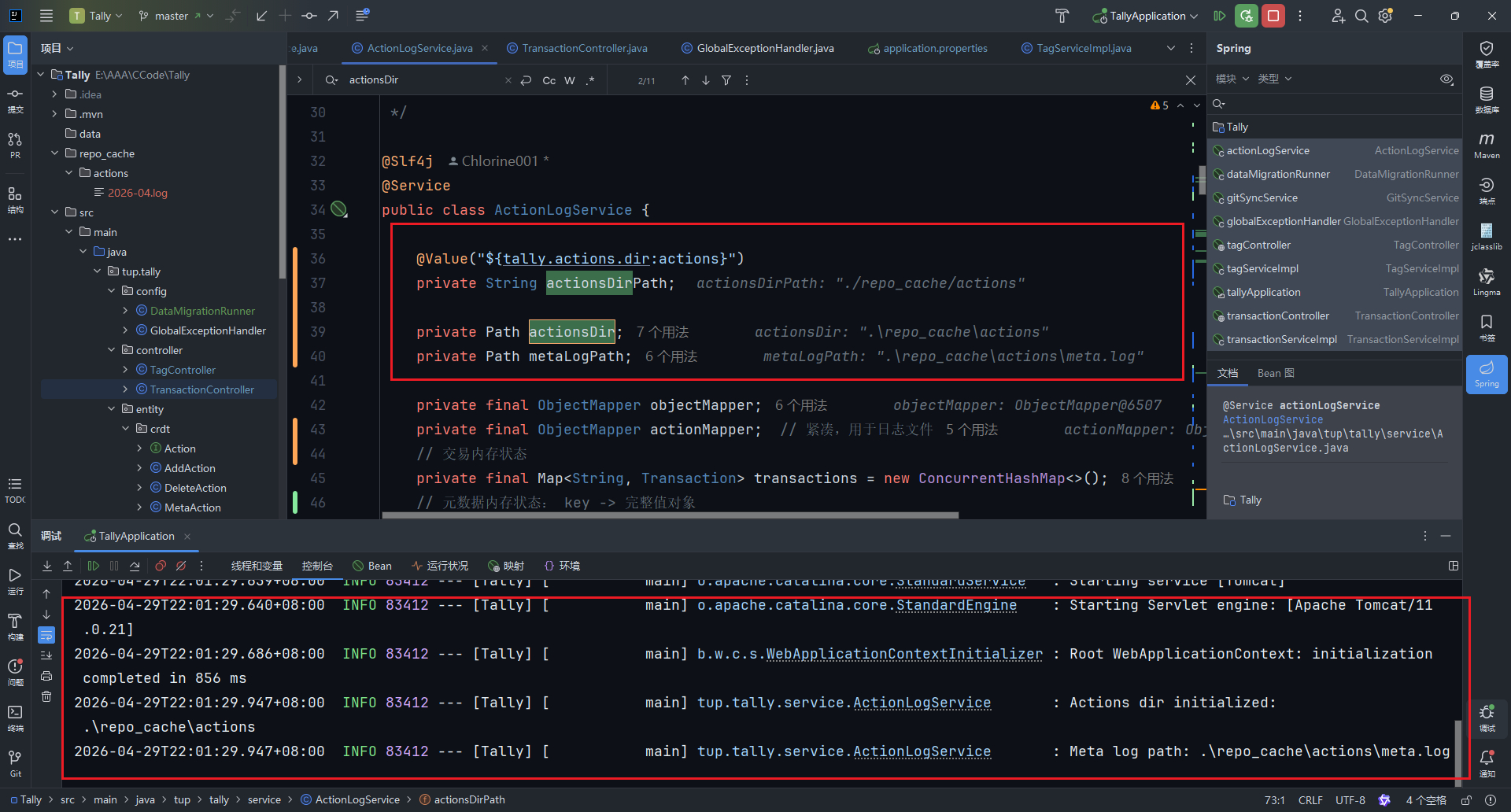The width and height of the screenshot is (1511, 812).
Task: Open Search Everywhere magnifier
Action: pyautogui.click(x=1361, y=16)
